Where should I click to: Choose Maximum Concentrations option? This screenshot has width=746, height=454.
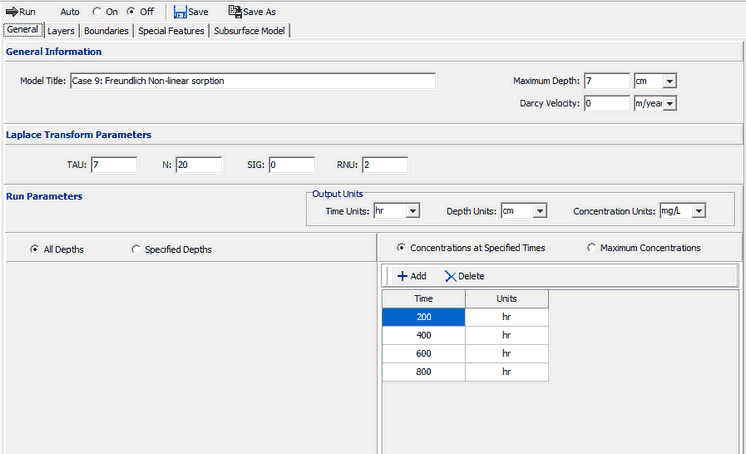coord(591,248)
